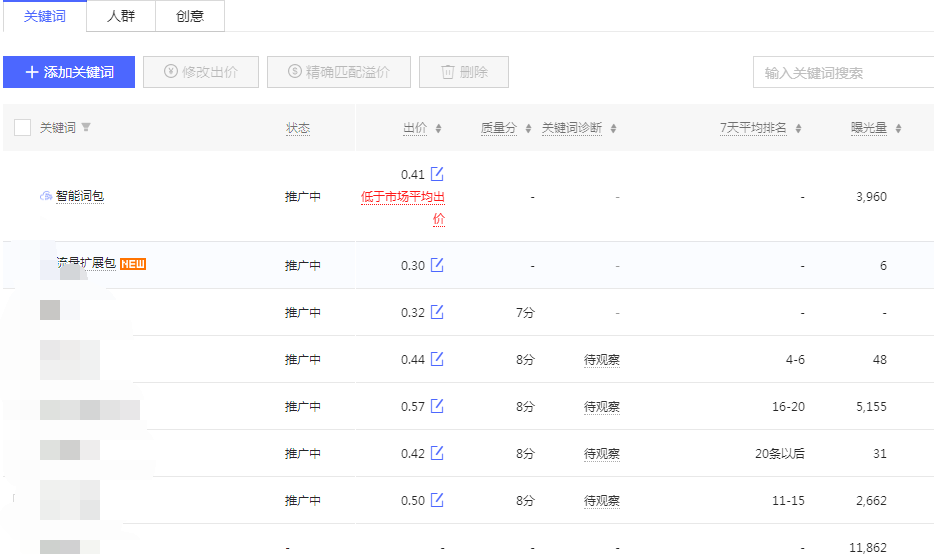Click the 删除 button
934x554 pixels.
pos(464,72)
